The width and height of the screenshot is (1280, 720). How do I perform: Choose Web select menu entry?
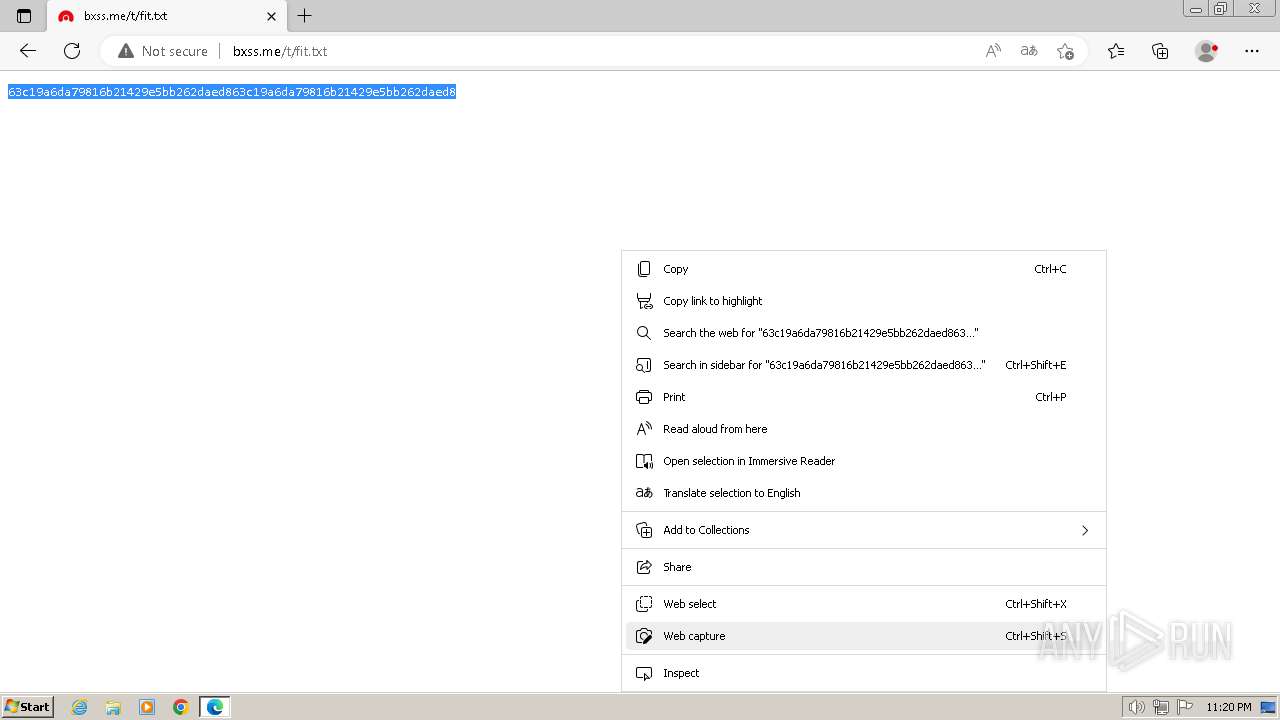point(864,604)
